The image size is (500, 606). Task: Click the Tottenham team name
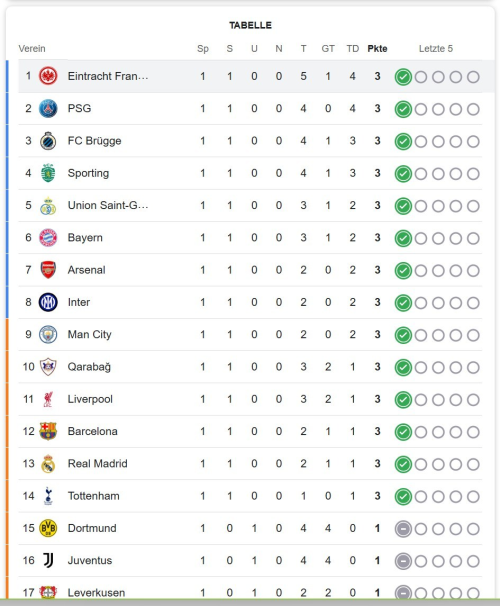click(94, 496)
